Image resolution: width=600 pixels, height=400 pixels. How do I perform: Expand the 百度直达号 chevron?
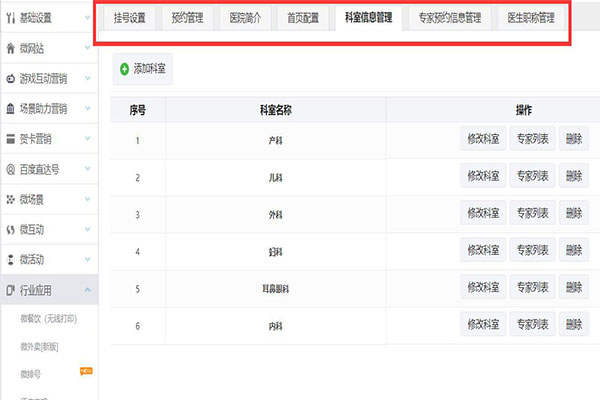coord(88,168)
